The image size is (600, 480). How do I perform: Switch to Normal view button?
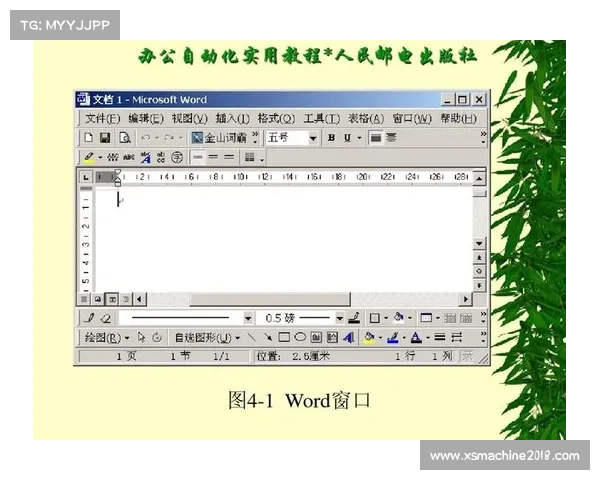pos(84,299)
